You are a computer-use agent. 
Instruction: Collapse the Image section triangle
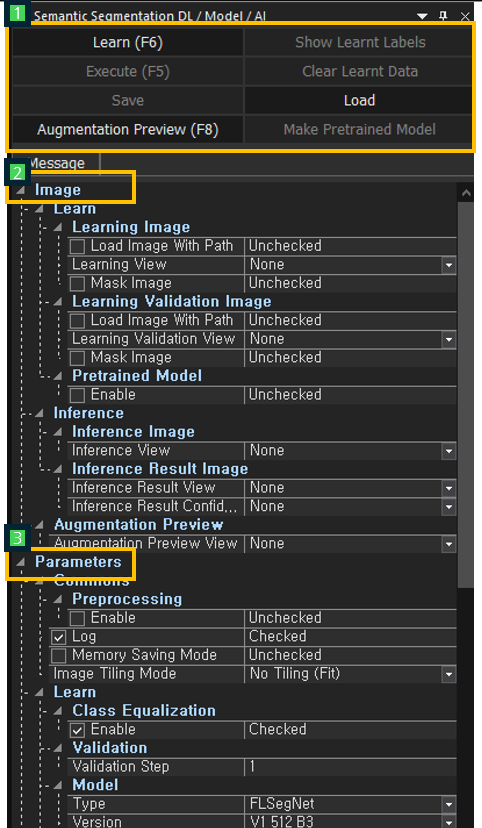(x=20, y=190)
